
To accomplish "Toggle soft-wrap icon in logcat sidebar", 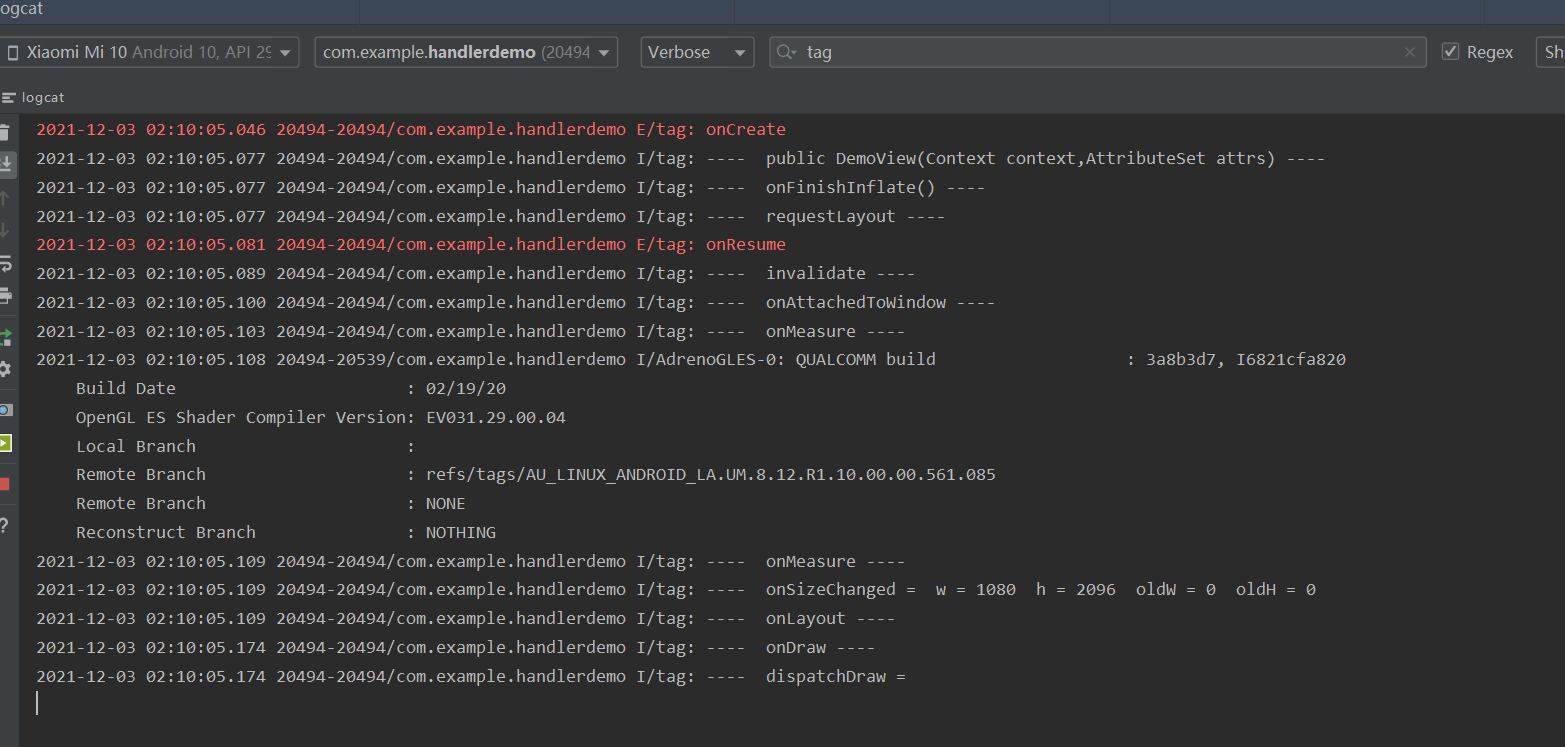I will [5, 264].
